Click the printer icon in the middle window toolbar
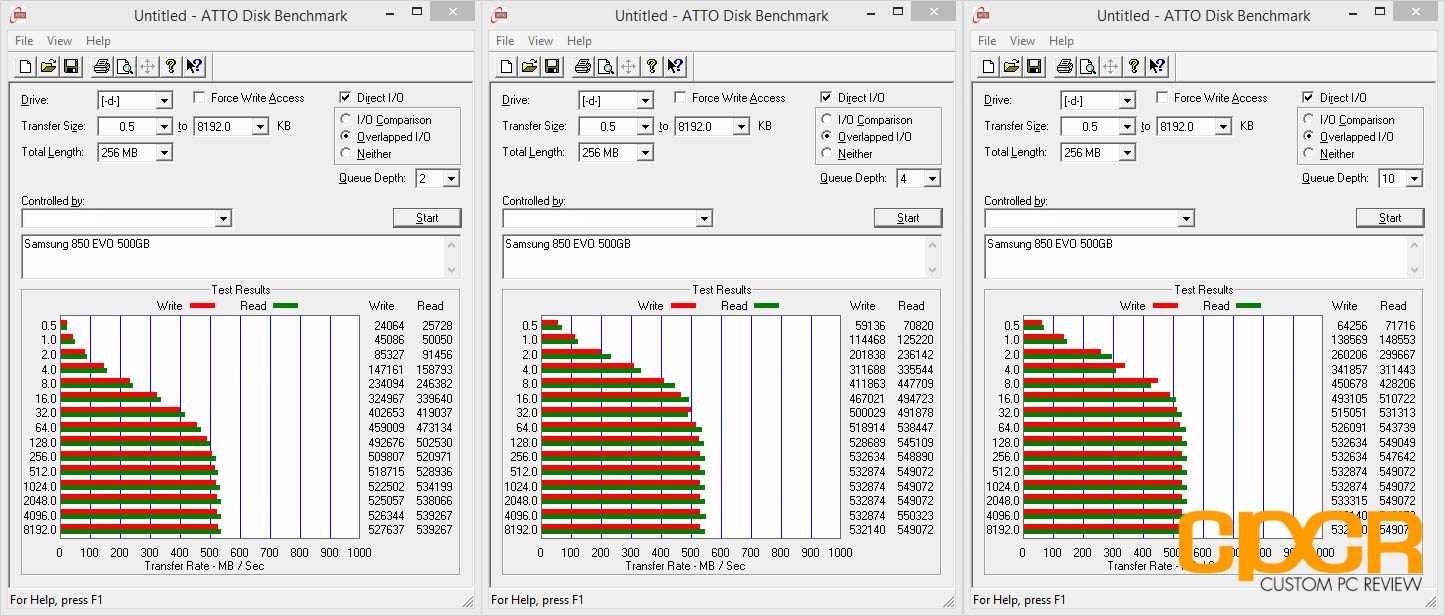Image resolution: width=1445 pixels, height=616 pixels. click(x=583, y=66)
